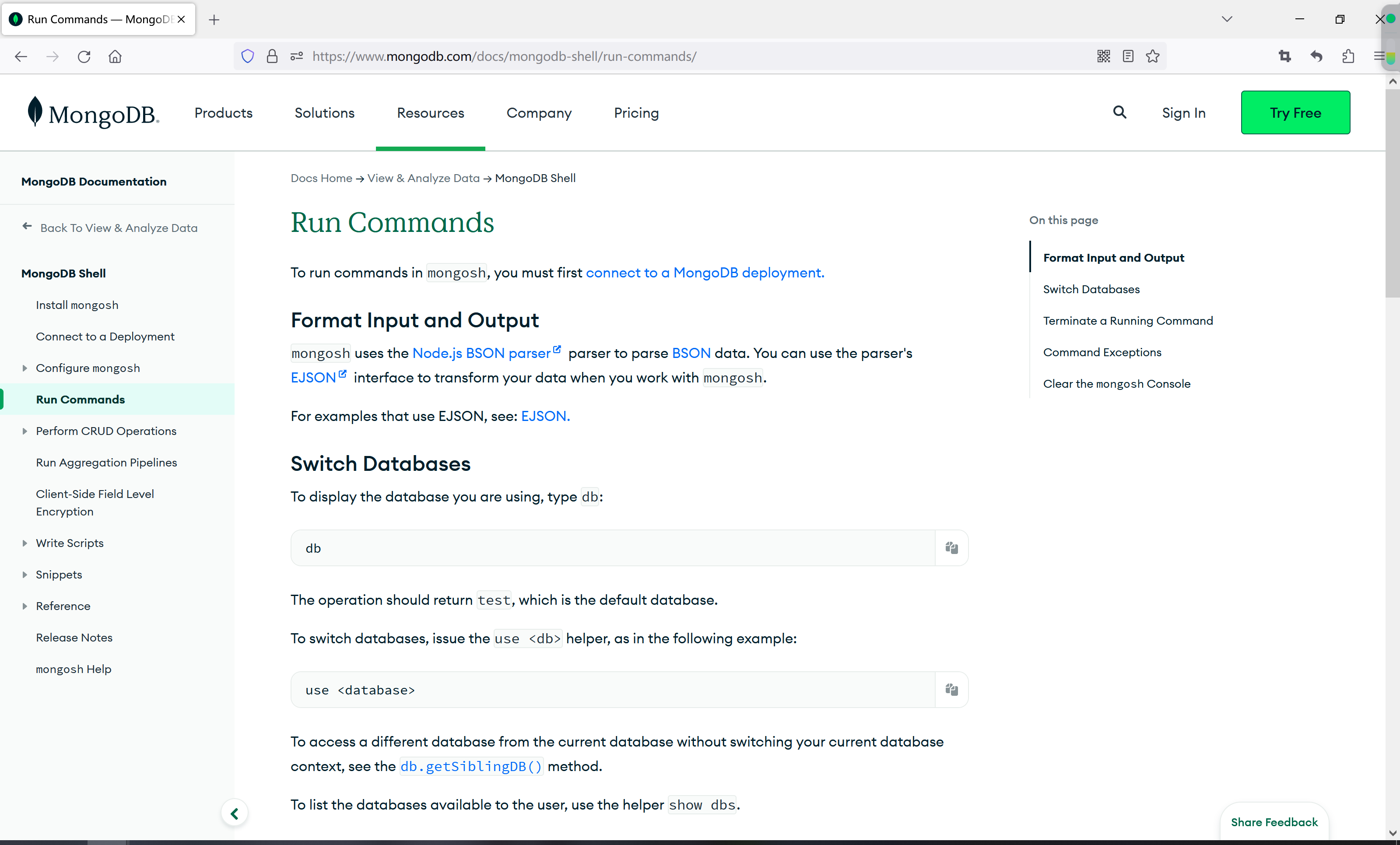1400x845 pixels.
Task: List all tabs dropdown arrow
Action: point(1227,19)
